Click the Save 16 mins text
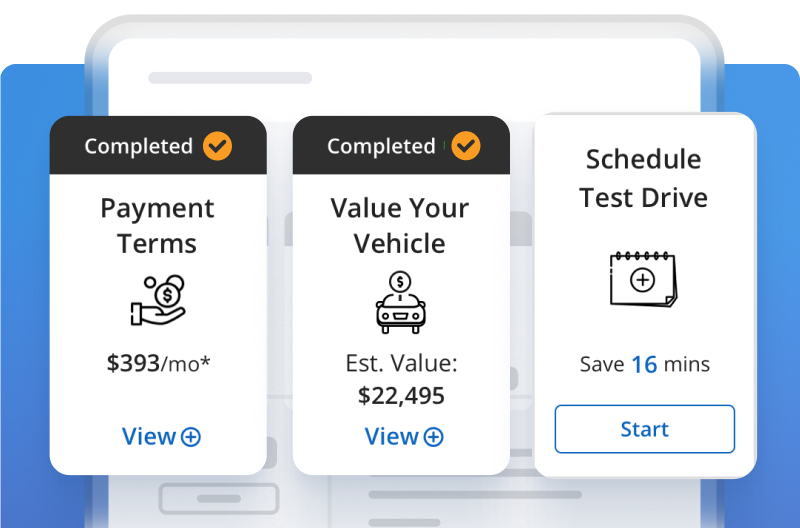 644,364
